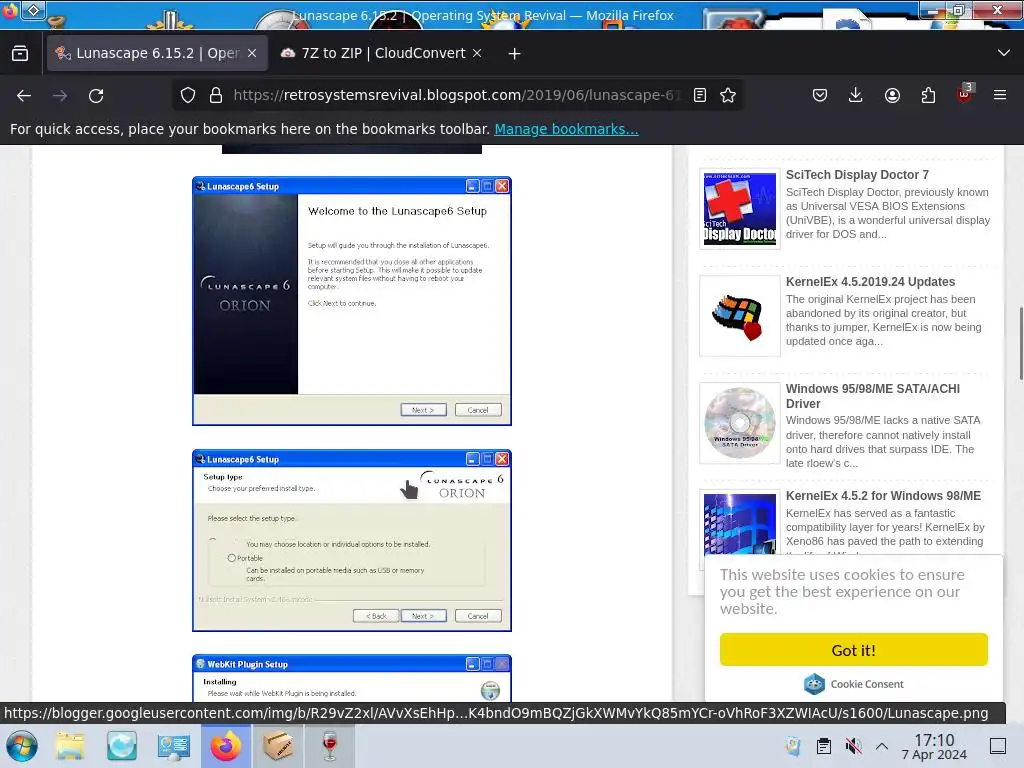The width and height of the screenshot is (1024, 768).
Task: Toggle reader view icon in address bar
Action: pyautogui.click(x=700, y=95)
